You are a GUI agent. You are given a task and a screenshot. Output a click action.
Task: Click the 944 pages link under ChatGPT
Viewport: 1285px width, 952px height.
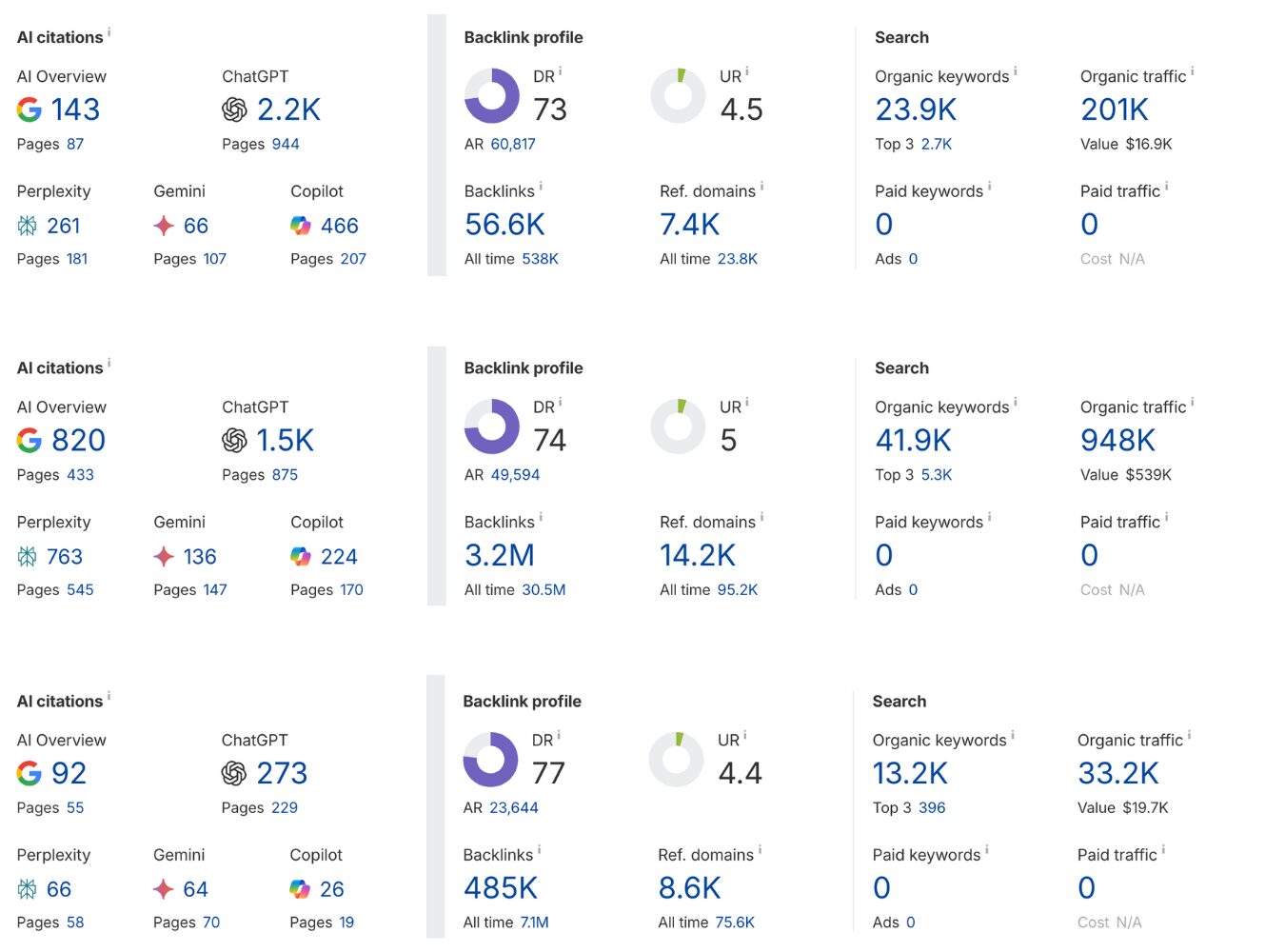pos(283,144)
